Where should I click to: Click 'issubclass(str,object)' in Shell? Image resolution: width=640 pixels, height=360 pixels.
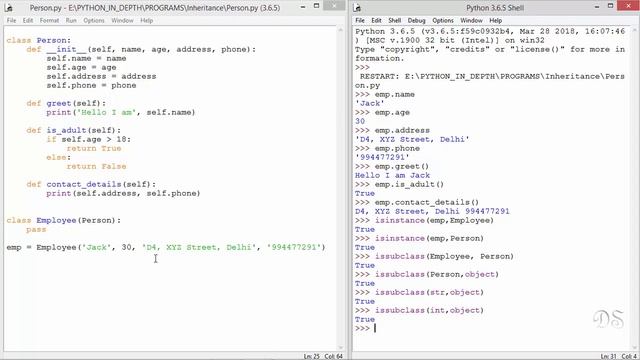(429, 292)
